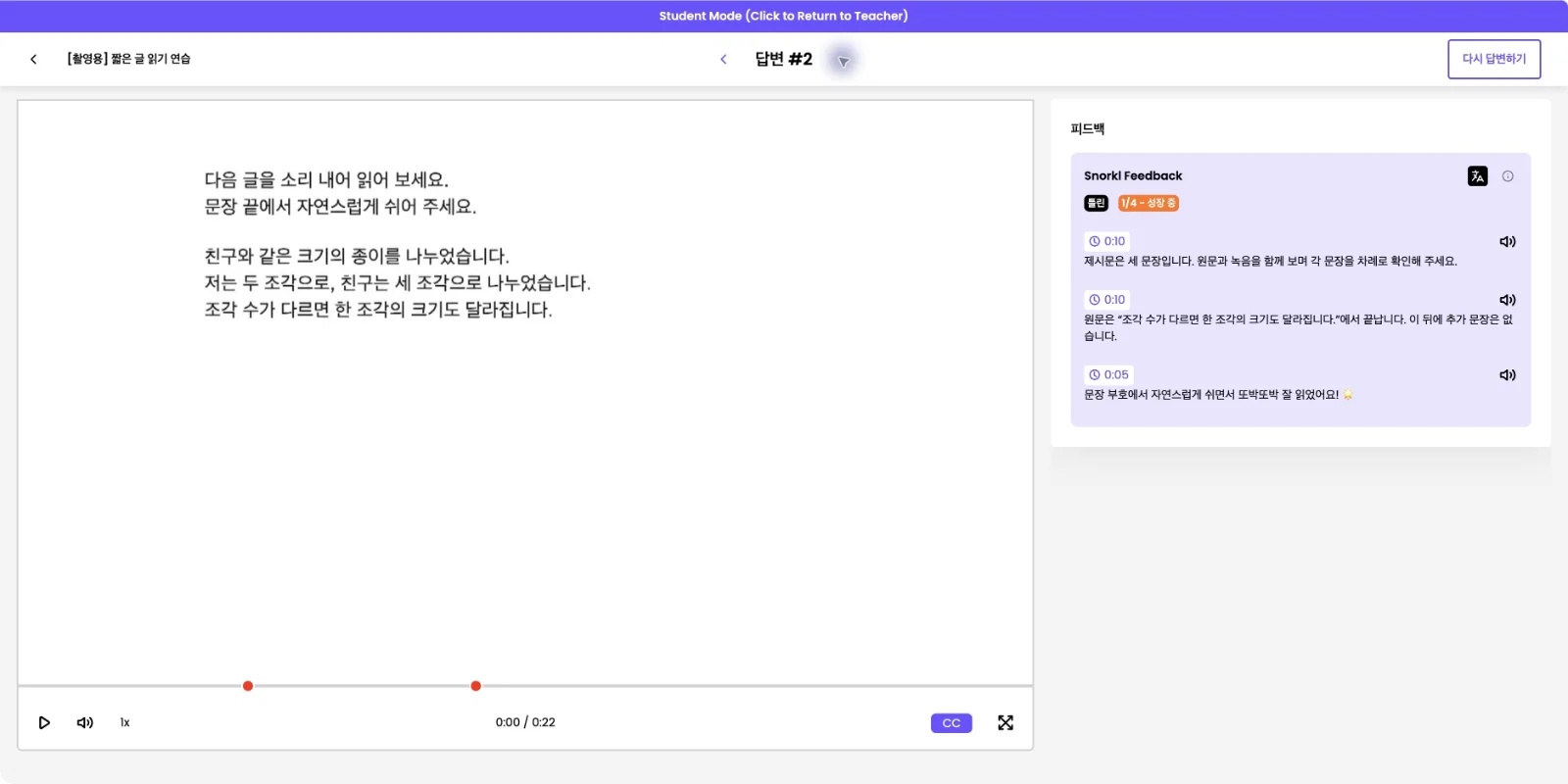This screenshot has height=784, width=1568.
Task: Go back using the top-left back arrow
Action: click(x=33, y=59)
